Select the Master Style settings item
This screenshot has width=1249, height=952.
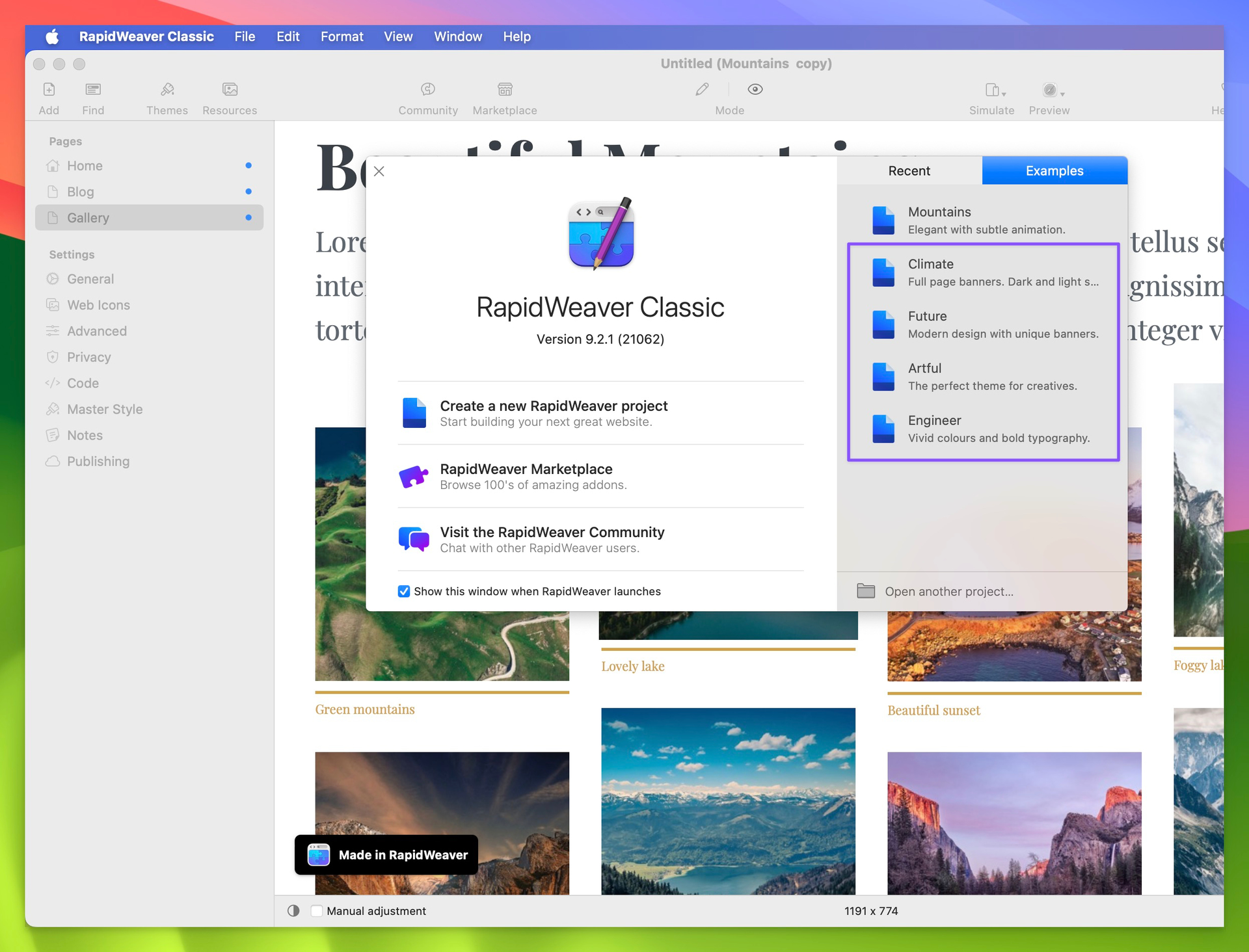click(105, 409)
